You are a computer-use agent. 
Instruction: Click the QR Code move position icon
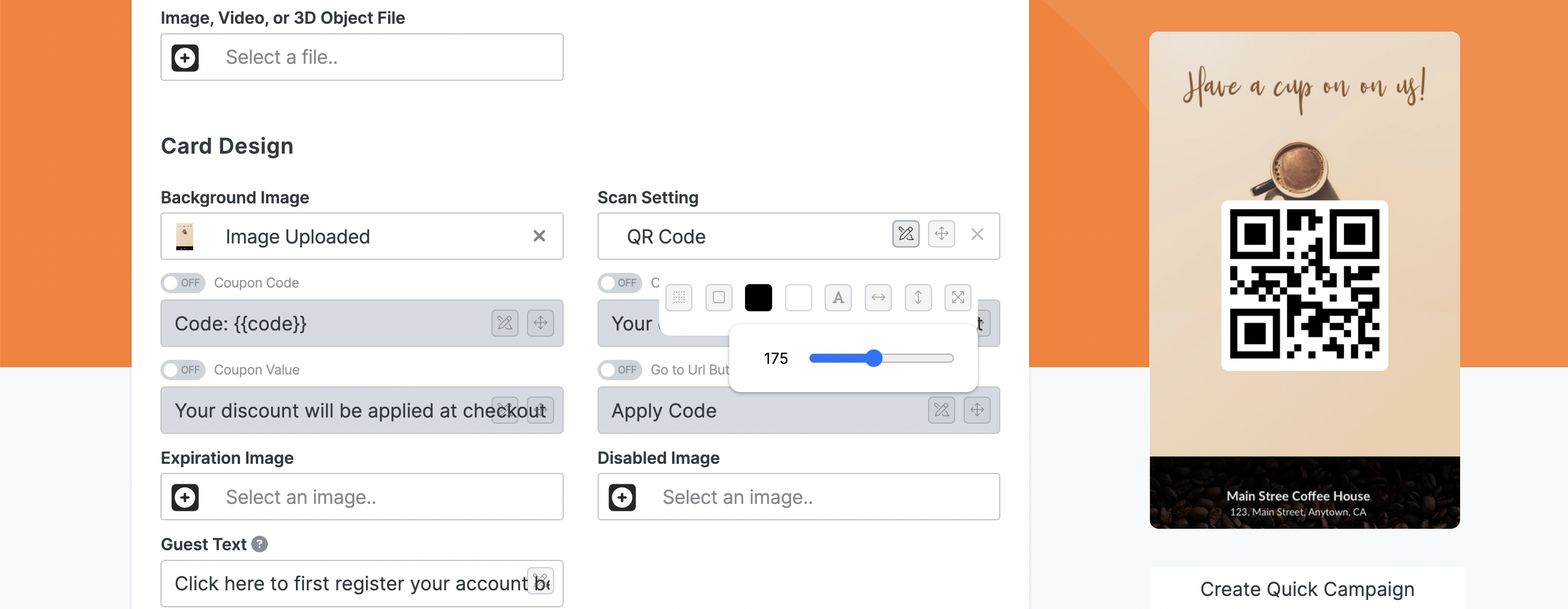(x=941, y=234)
